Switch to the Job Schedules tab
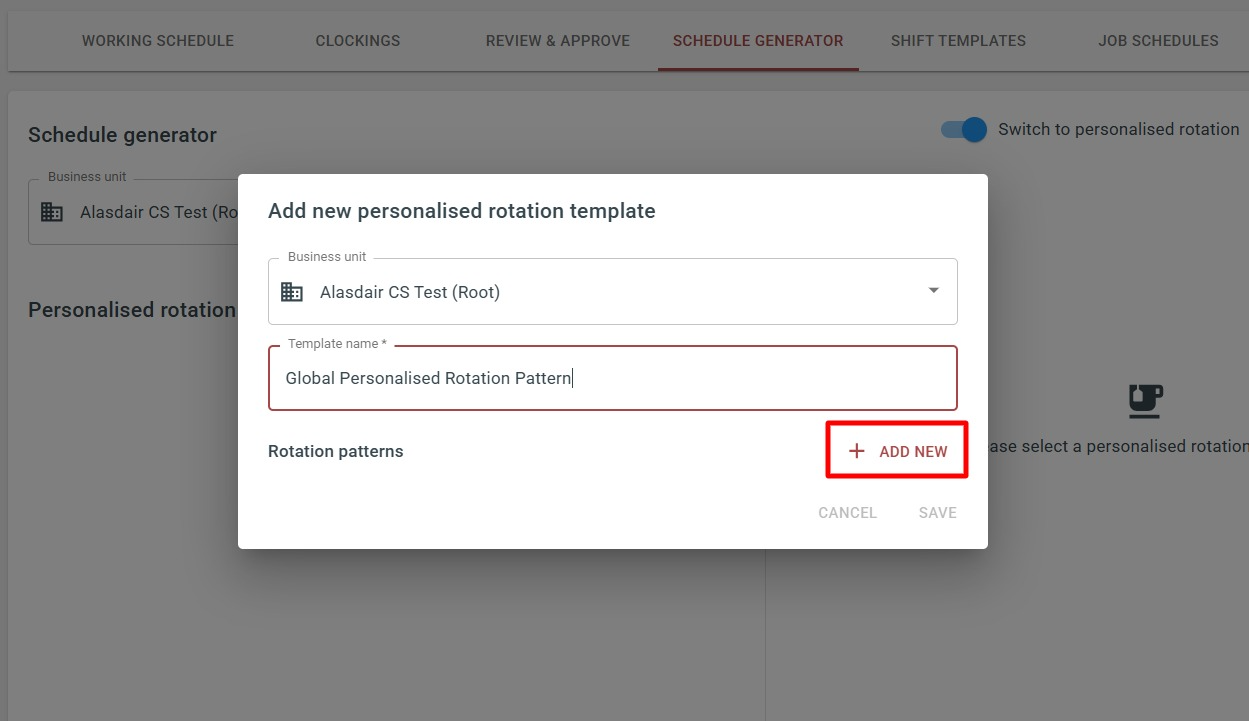Viewport: 1249px width, 721px height. [1158, 41]
